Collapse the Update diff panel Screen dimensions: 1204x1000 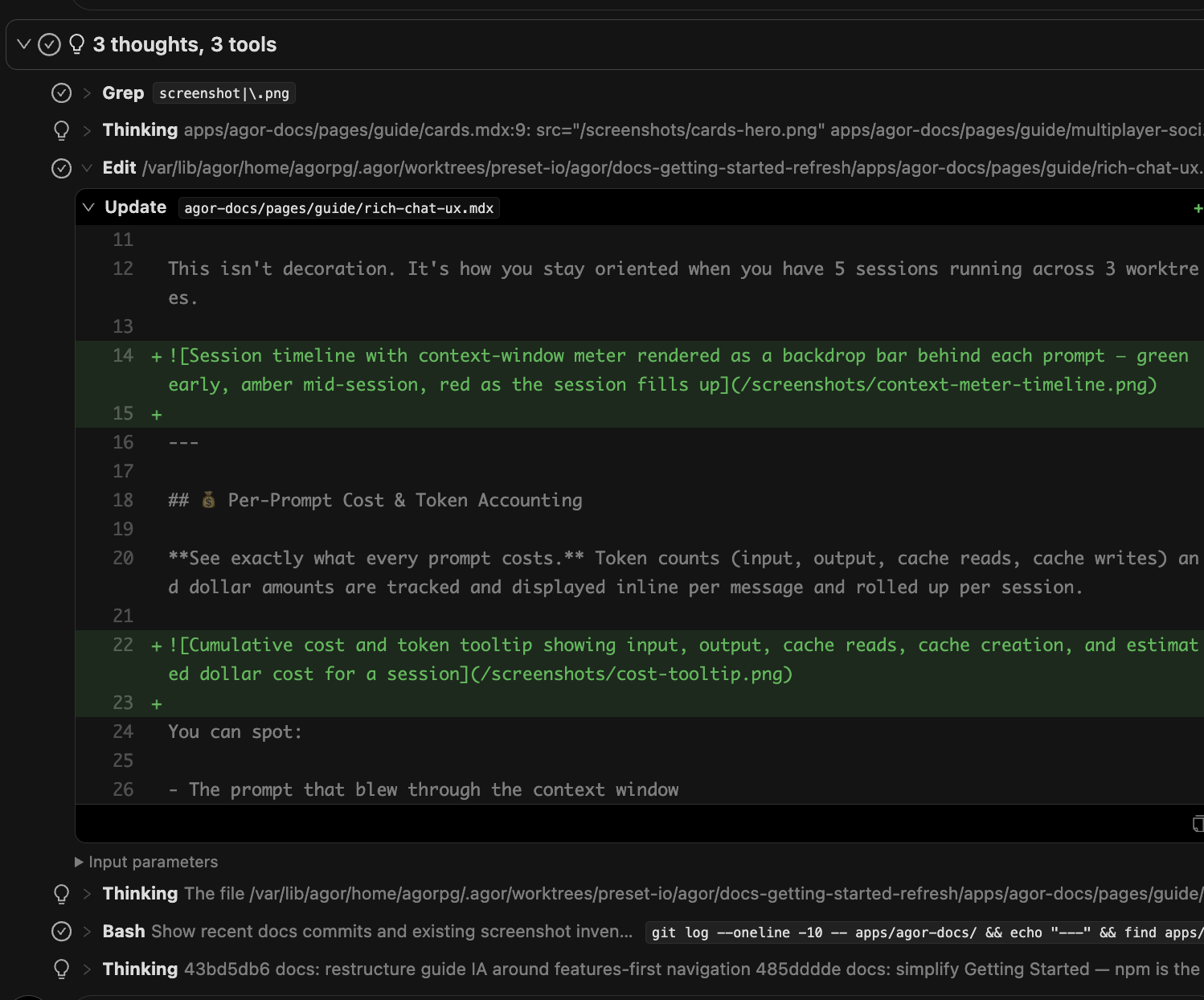point(88,207)
